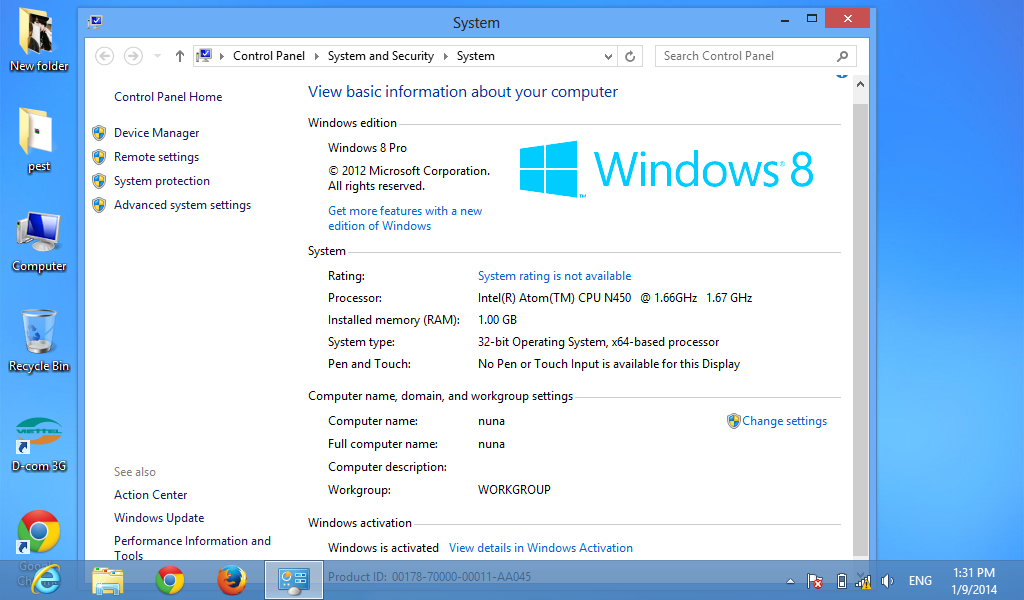Click shield icon beside Remote settings
The image size is (1024, 600).
pyautogui.click(x=99, y=157)
